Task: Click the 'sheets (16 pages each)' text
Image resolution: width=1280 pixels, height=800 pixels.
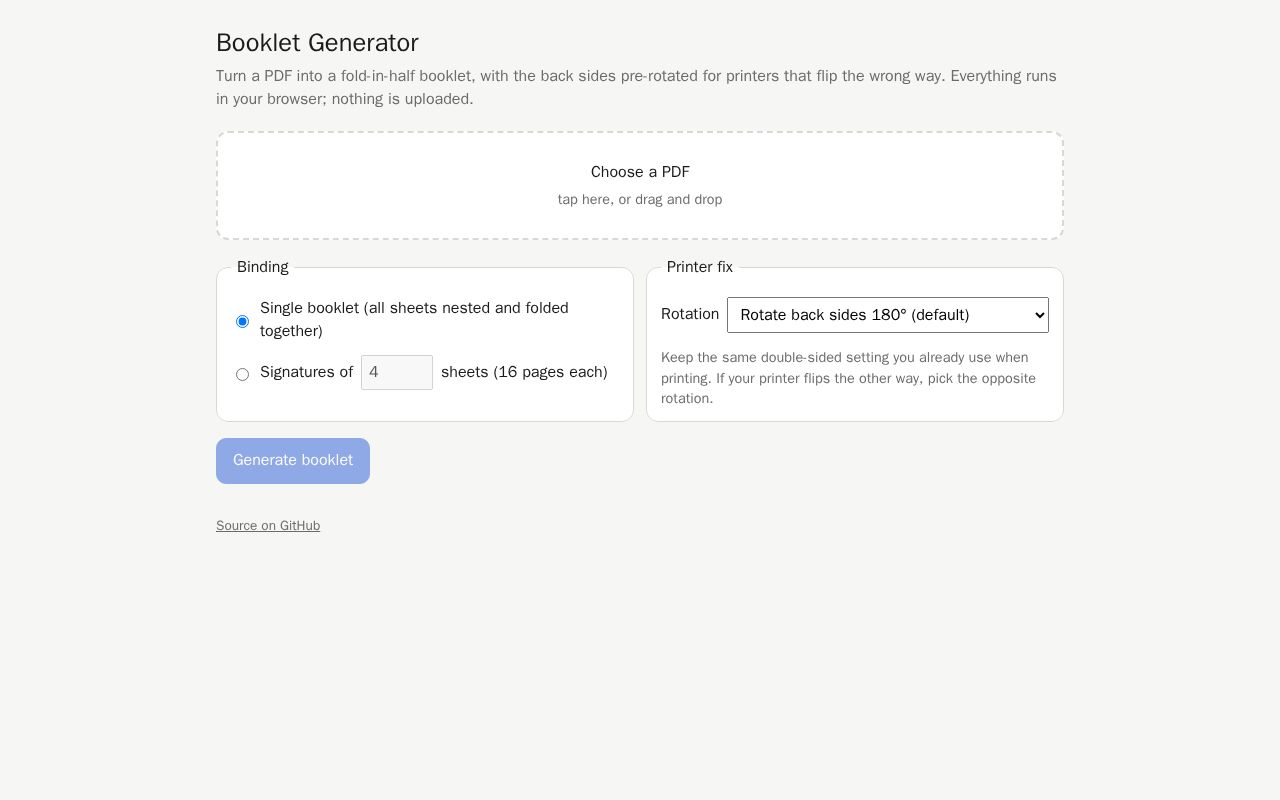Action: 524,372
